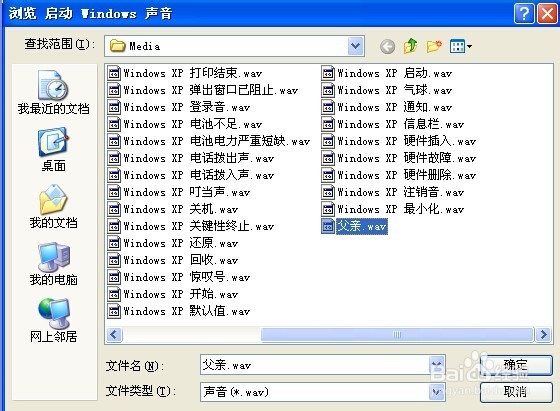Select the wav icon of Windows XP 默认值.wav
Screen dimensions: 560x411
[114, 311]
